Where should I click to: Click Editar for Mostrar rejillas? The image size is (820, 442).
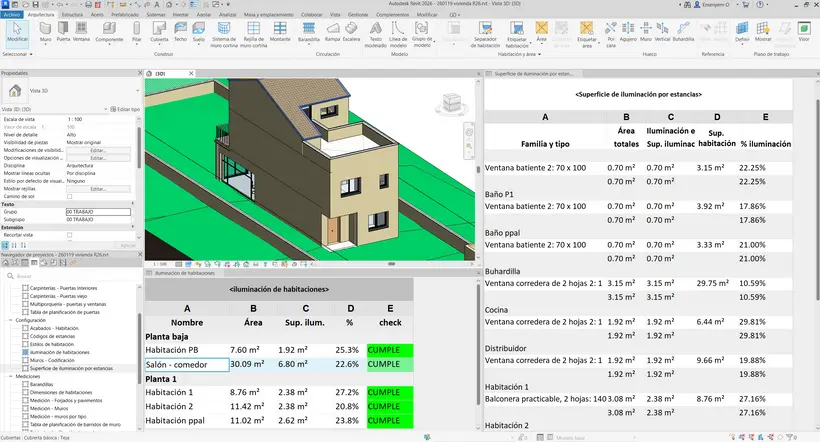98,189
